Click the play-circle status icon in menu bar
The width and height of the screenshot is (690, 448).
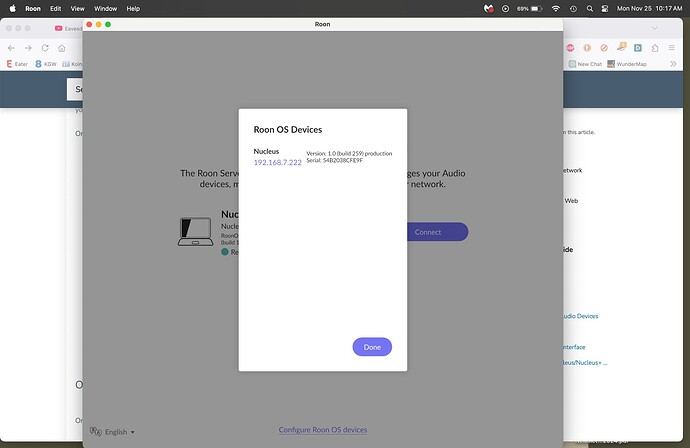click(505, 8)
